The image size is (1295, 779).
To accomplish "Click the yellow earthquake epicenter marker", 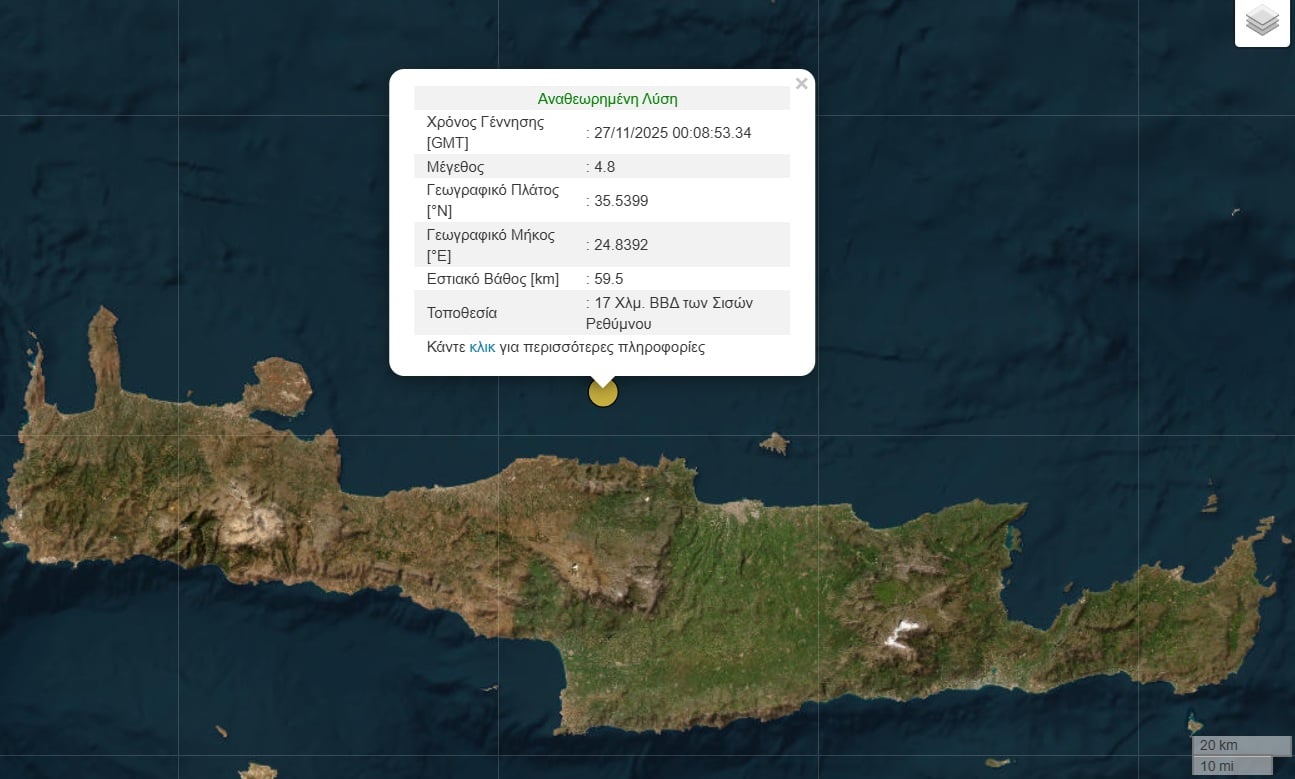I will coord(603,392).
